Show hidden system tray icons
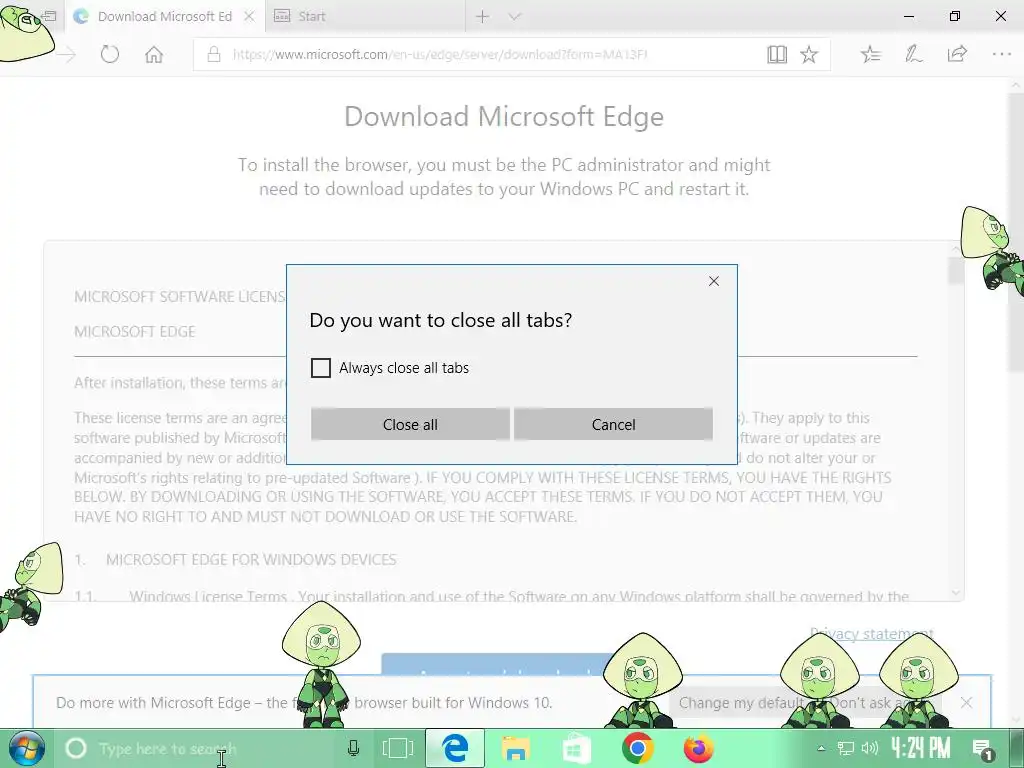This screenshot has width=1024, height=768. (x=822, y=748)
